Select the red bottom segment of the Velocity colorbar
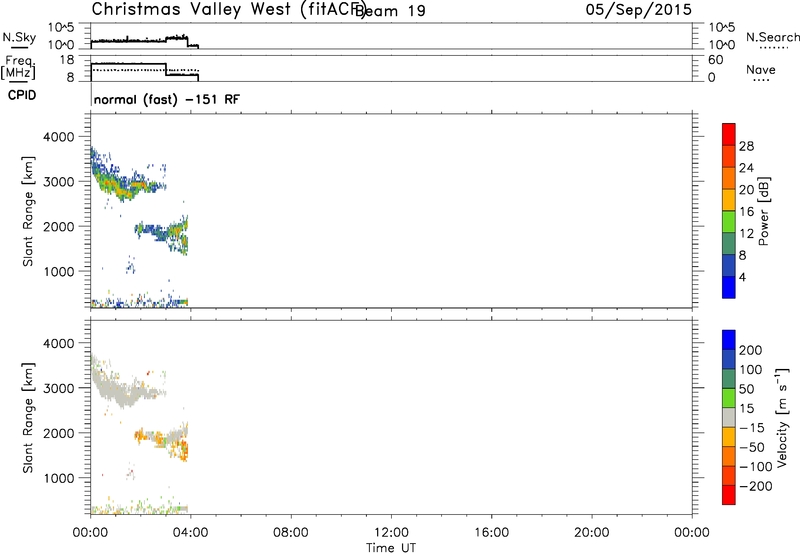This screenshot has height=554, width=800. [x=729, y=495]
